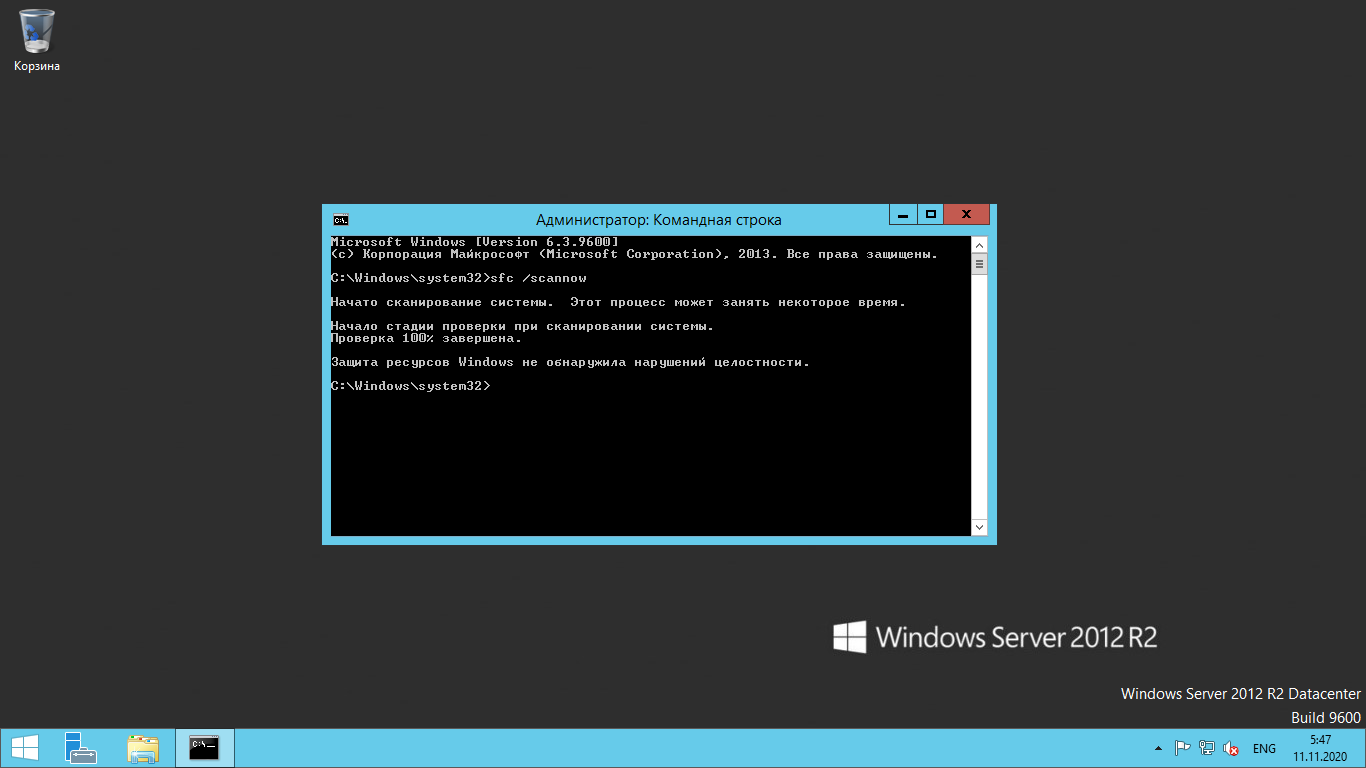Select the Command Prompt taskbar button
Screen dimensions: 1366x768
(205, 748)
